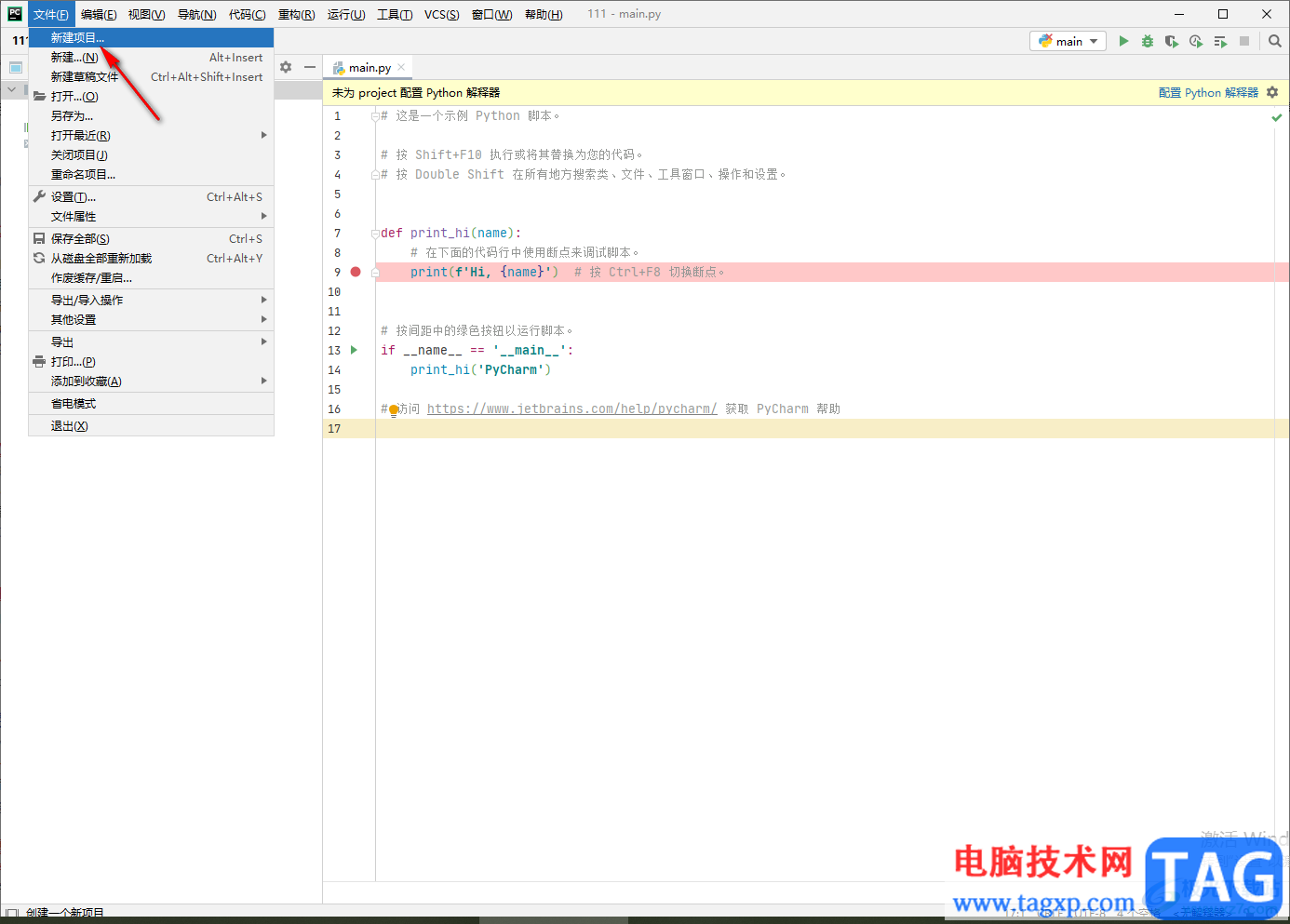This screenshot has height=924, width=1290.
Task: Expand the 其他设置 submenu
Action: pyautogui.click(x=151, y=320)
